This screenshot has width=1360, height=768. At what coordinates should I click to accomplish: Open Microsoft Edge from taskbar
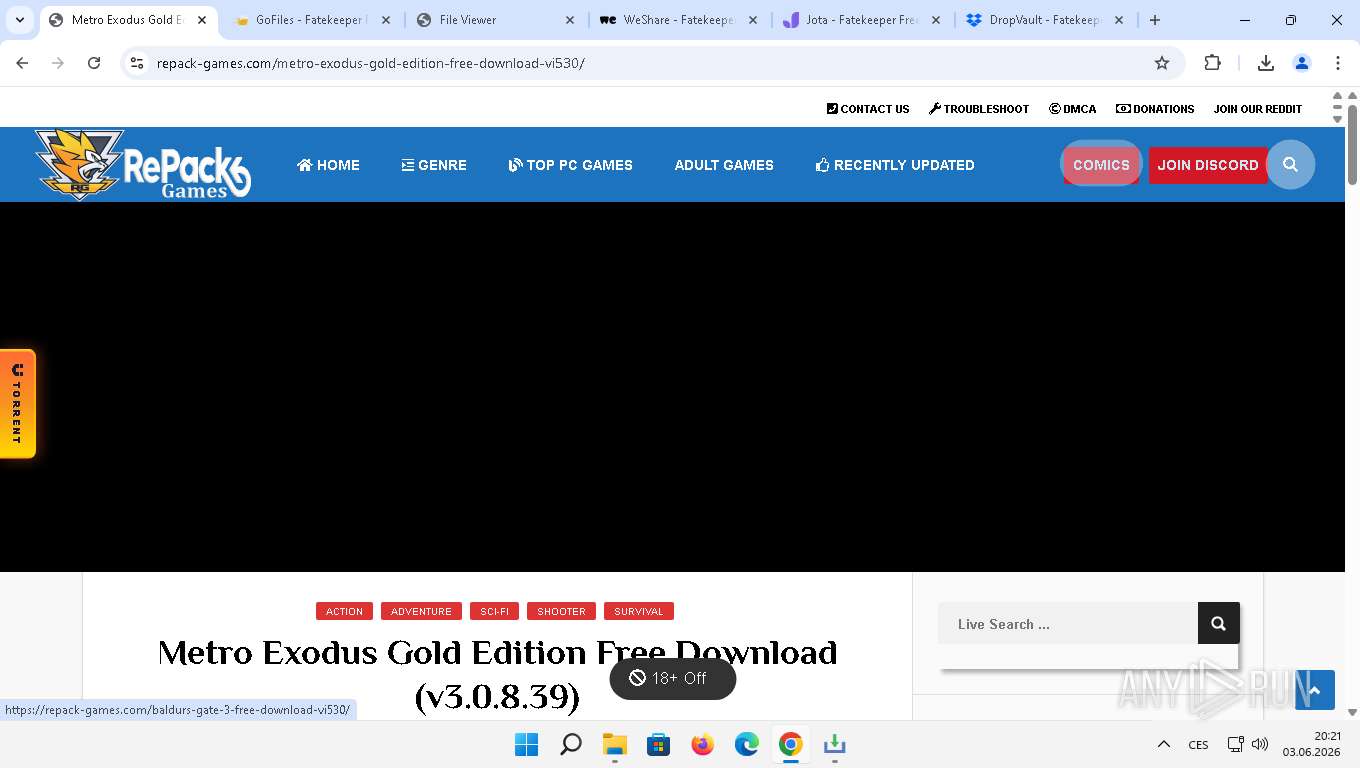(x=746, y=744)
